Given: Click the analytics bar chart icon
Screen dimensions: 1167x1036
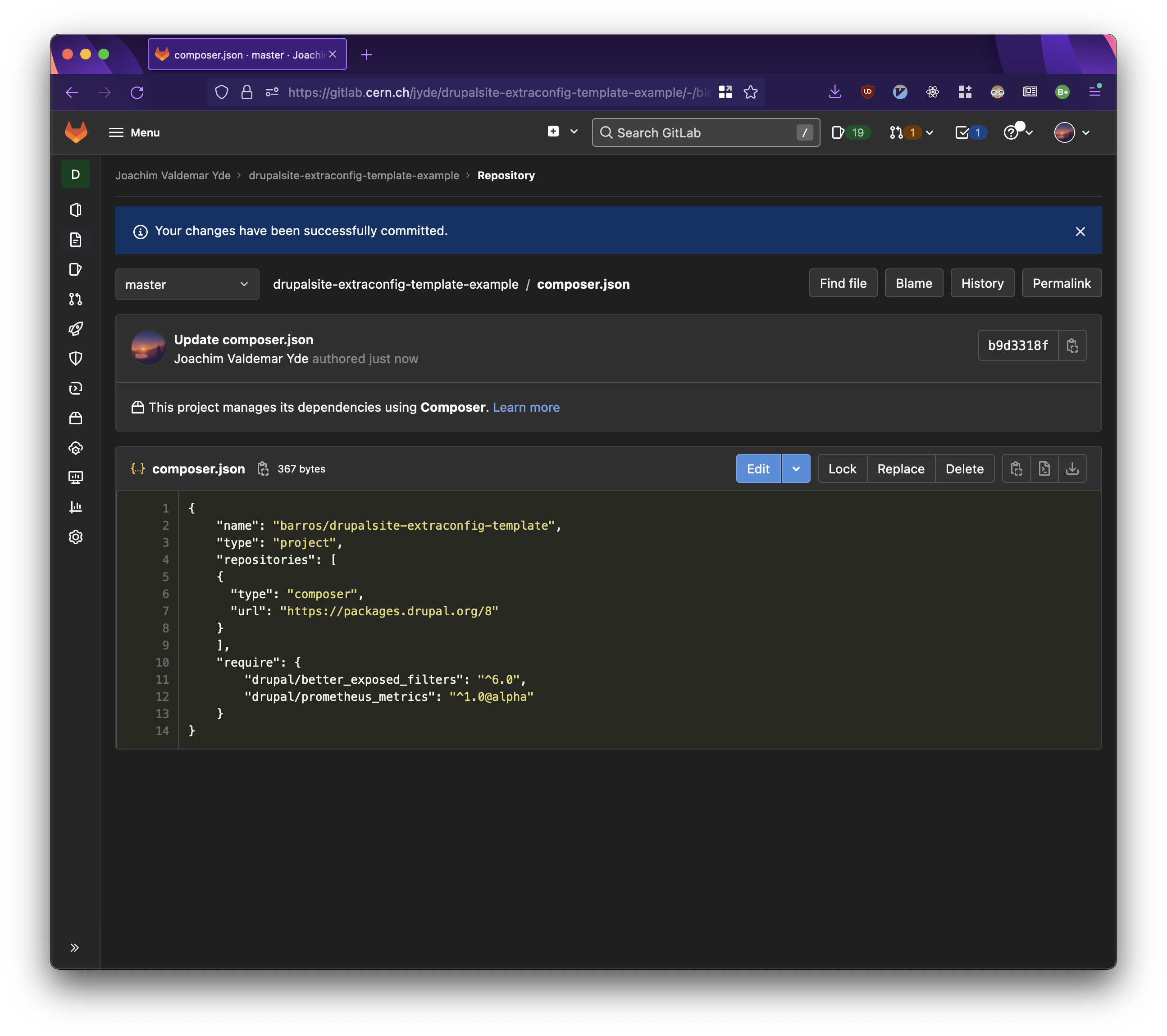Looking at the screenshot, I should point(77,506).
